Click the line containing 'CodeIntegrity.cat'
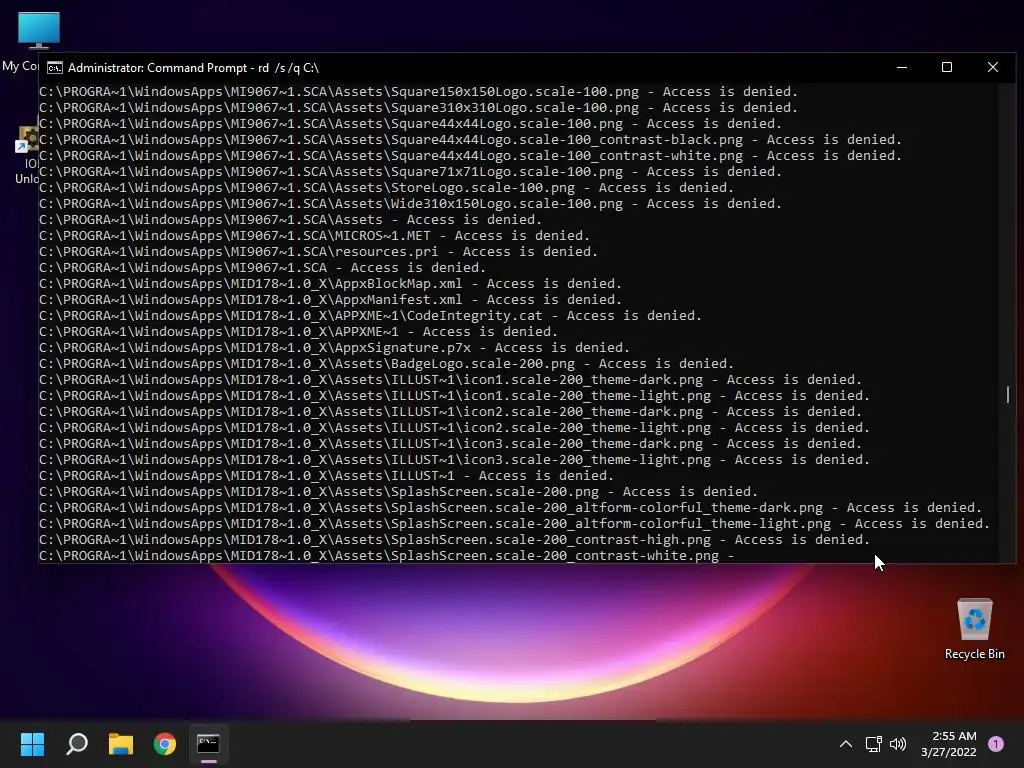This screenshot has height=768, width=1024. 370,315
